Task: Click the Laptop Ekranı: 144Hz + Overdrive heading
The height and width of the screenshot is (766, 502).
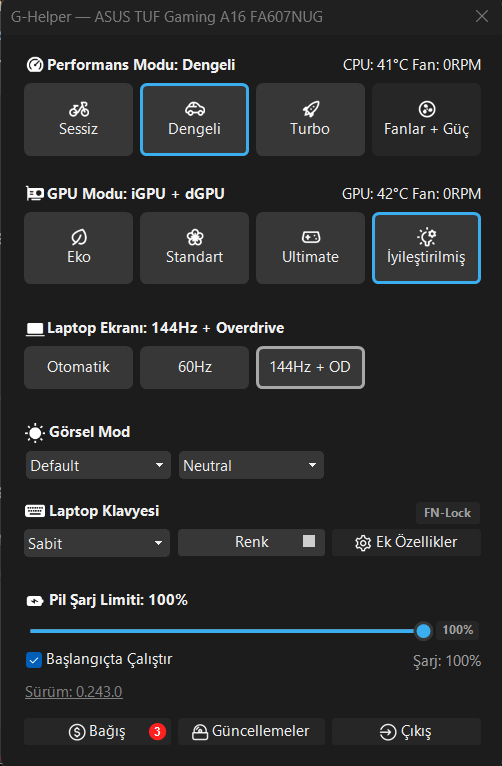Action: pyautogui.click(x=166, y=328)
